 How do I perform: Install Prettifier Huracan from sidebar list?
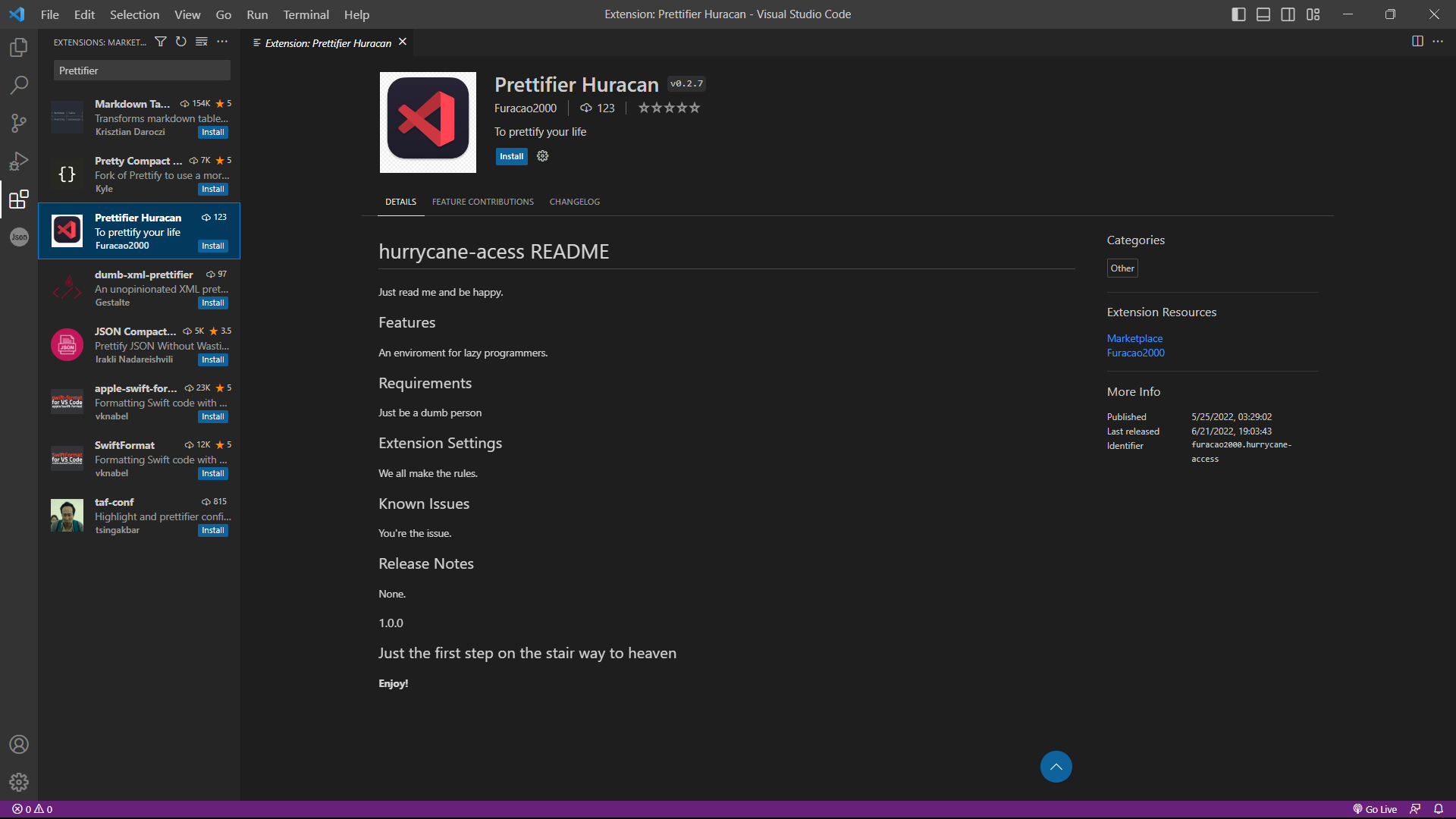(x=213, y=246)
